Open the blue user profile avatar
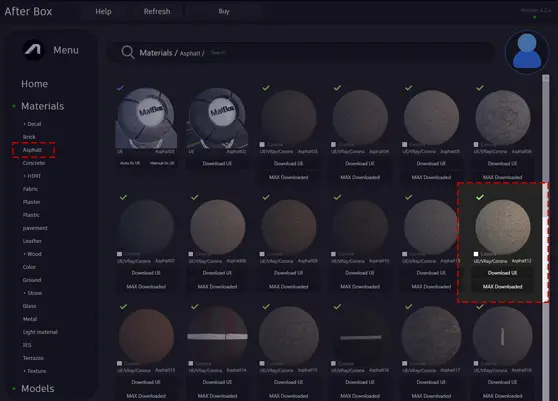The image size is (558, 401). [527, 52]
